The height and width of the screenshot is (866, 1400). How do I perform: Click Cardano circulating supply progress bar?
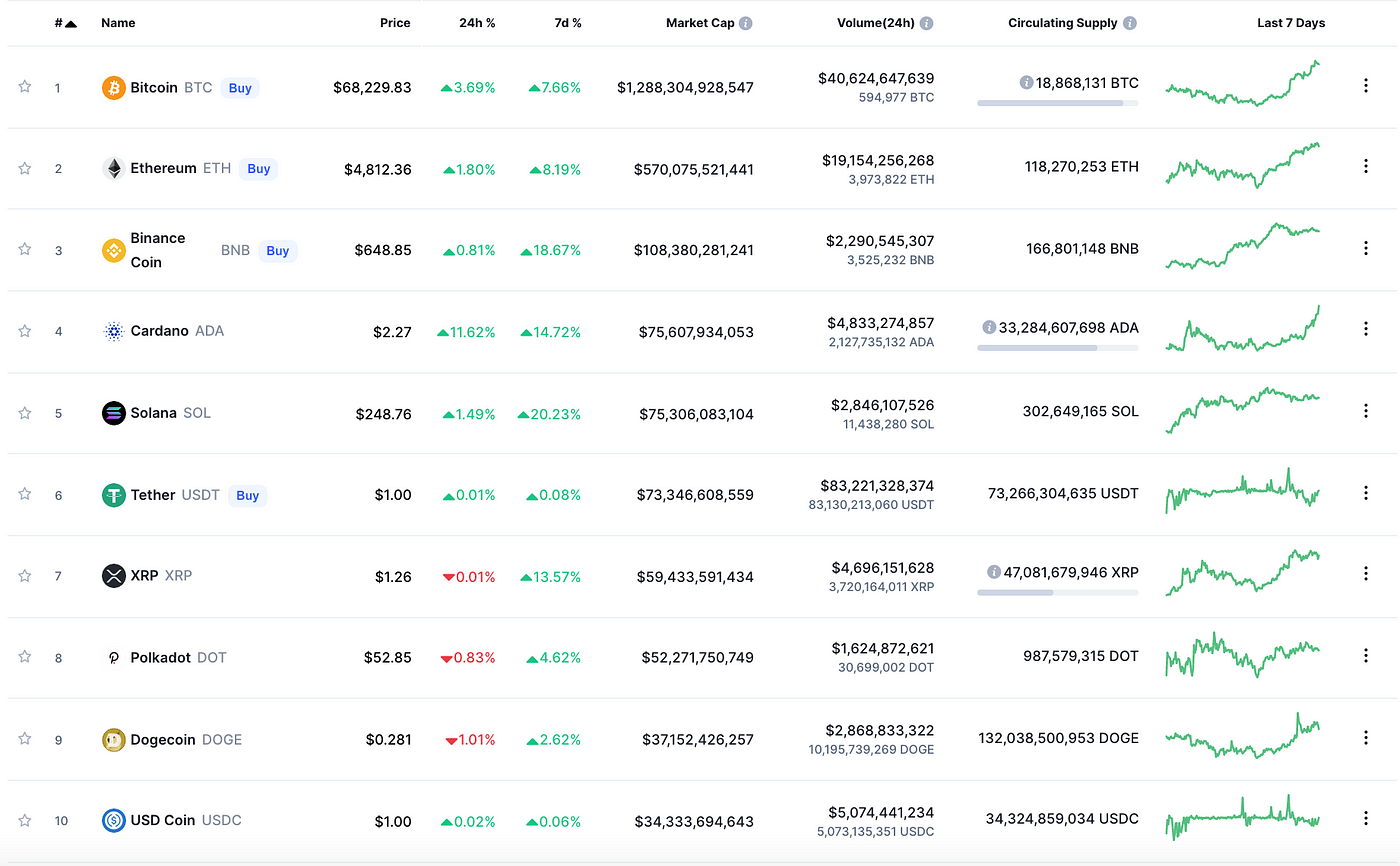click(1058, 348)
